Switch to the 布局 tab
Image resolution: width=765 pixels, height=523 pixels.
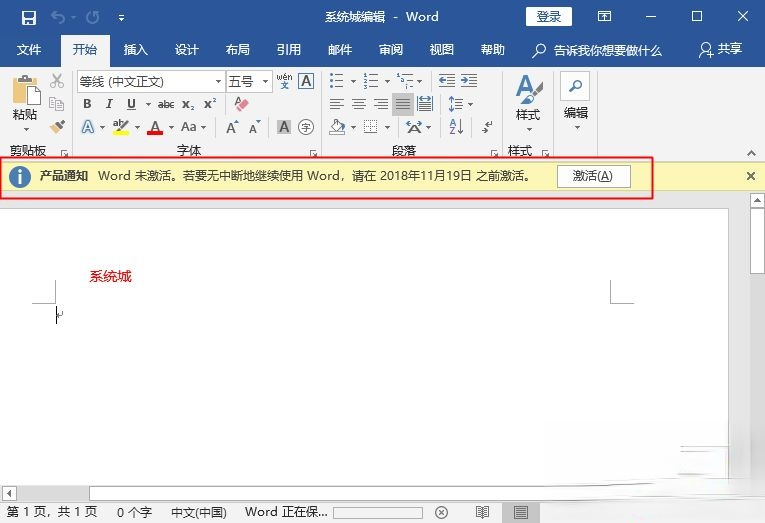pos(238,50)
